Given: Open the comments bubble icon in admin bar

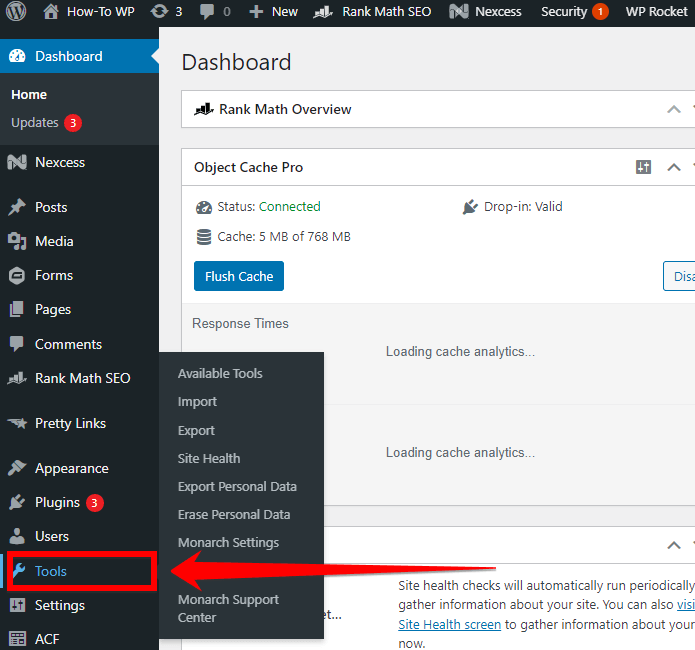Looking at the screenshot, I should (x=209, y=12).
